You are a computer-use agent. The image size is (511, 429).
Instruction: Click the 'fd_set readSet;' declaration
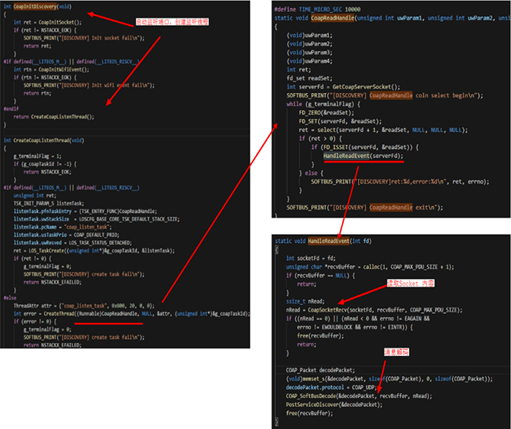309,78
